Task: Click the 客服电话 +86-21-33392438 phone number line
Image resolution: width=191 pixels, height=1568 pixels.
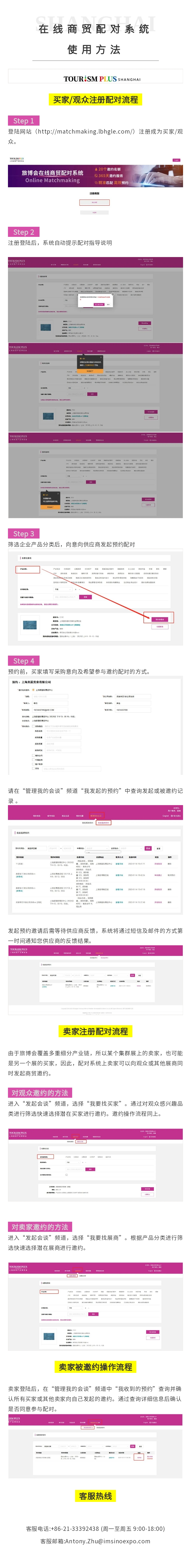Action: point(95,1528)
